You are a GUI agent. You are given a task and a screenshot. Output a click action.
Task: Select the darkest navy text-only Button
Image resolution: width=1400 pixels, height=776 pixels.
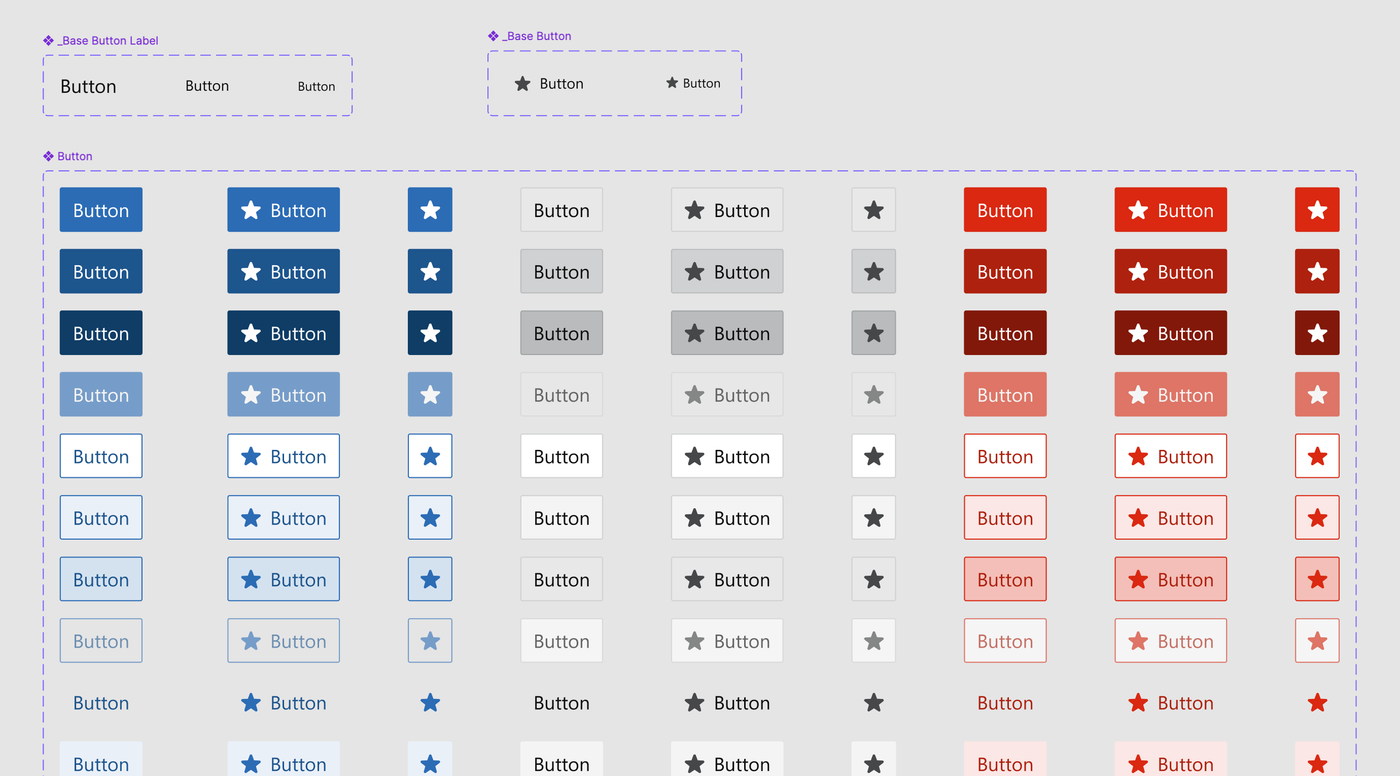coord(101,333)
